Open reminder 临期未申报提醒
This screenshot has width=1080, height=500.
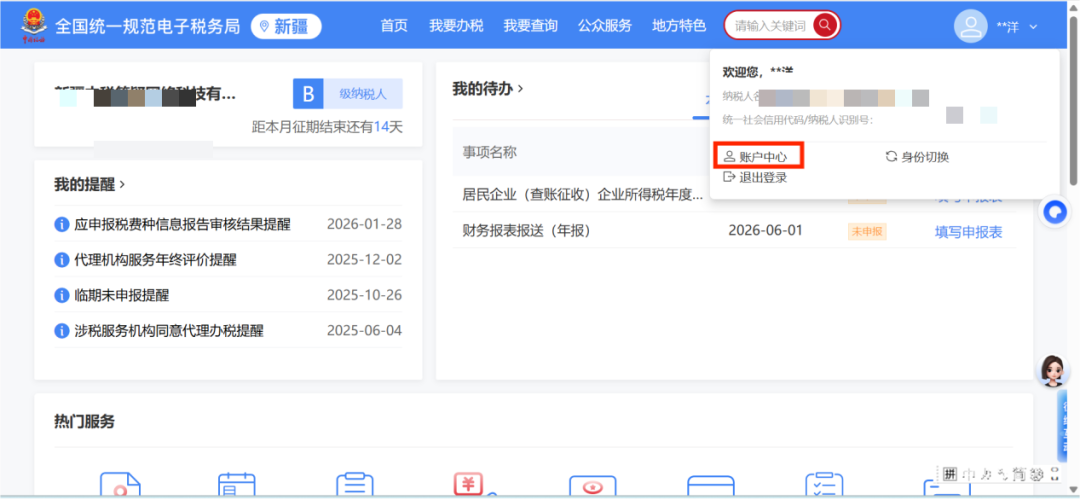coord(122,295)
